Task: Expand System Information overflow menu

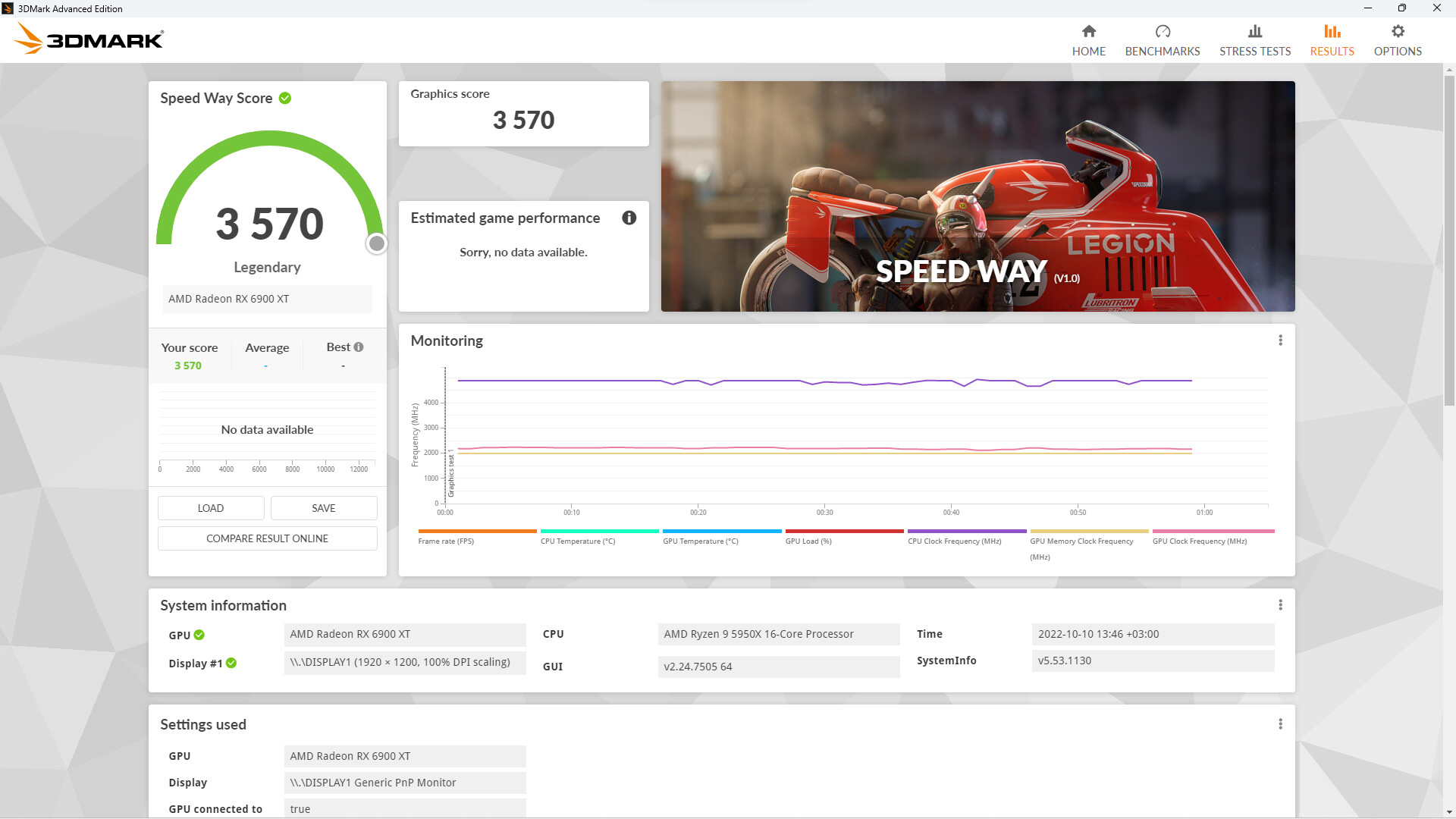Action: [1281, 605]
